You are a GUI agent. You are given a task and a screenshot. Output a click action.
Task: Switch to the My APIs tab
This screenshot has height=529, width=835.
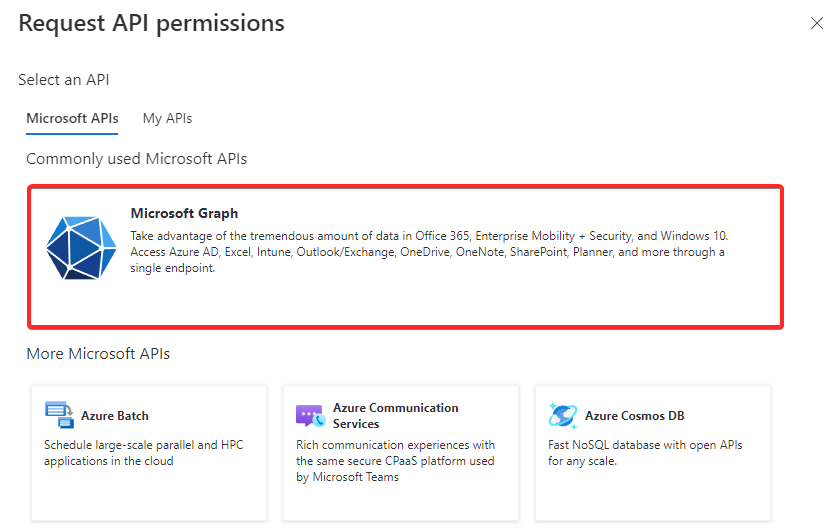(x=167, y=118)
